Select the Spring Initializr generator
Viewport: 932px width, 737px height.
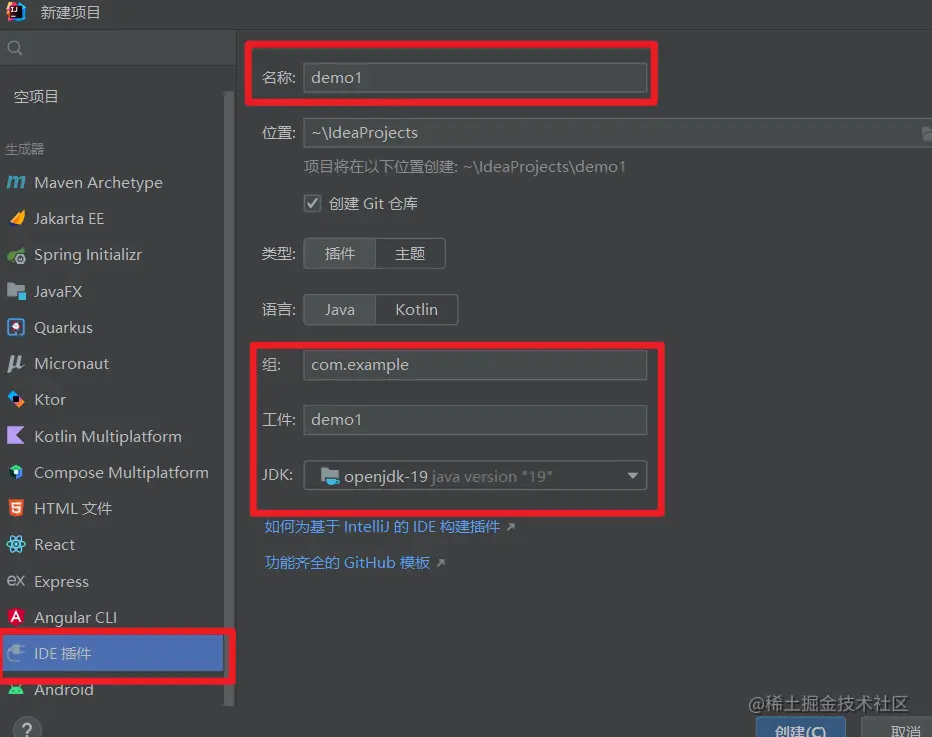[112, 254]
